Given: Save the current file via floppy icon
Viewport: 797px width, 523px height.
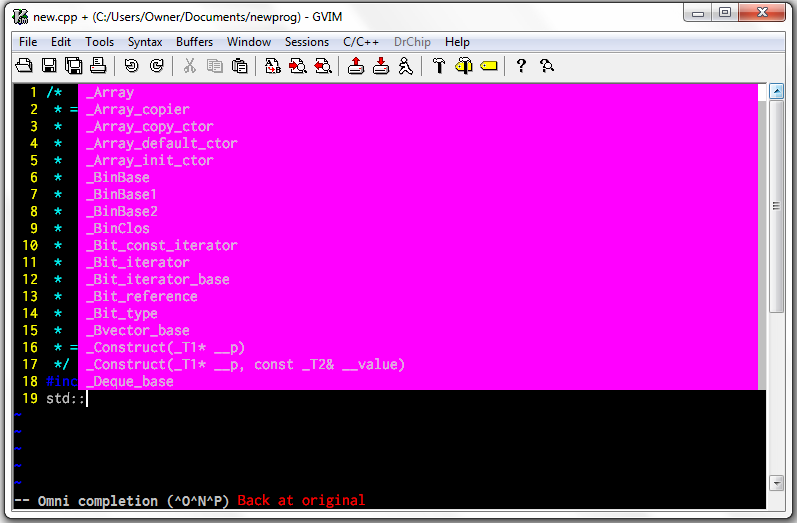Looking at the screenshot, I should click(x=49, y=66).
